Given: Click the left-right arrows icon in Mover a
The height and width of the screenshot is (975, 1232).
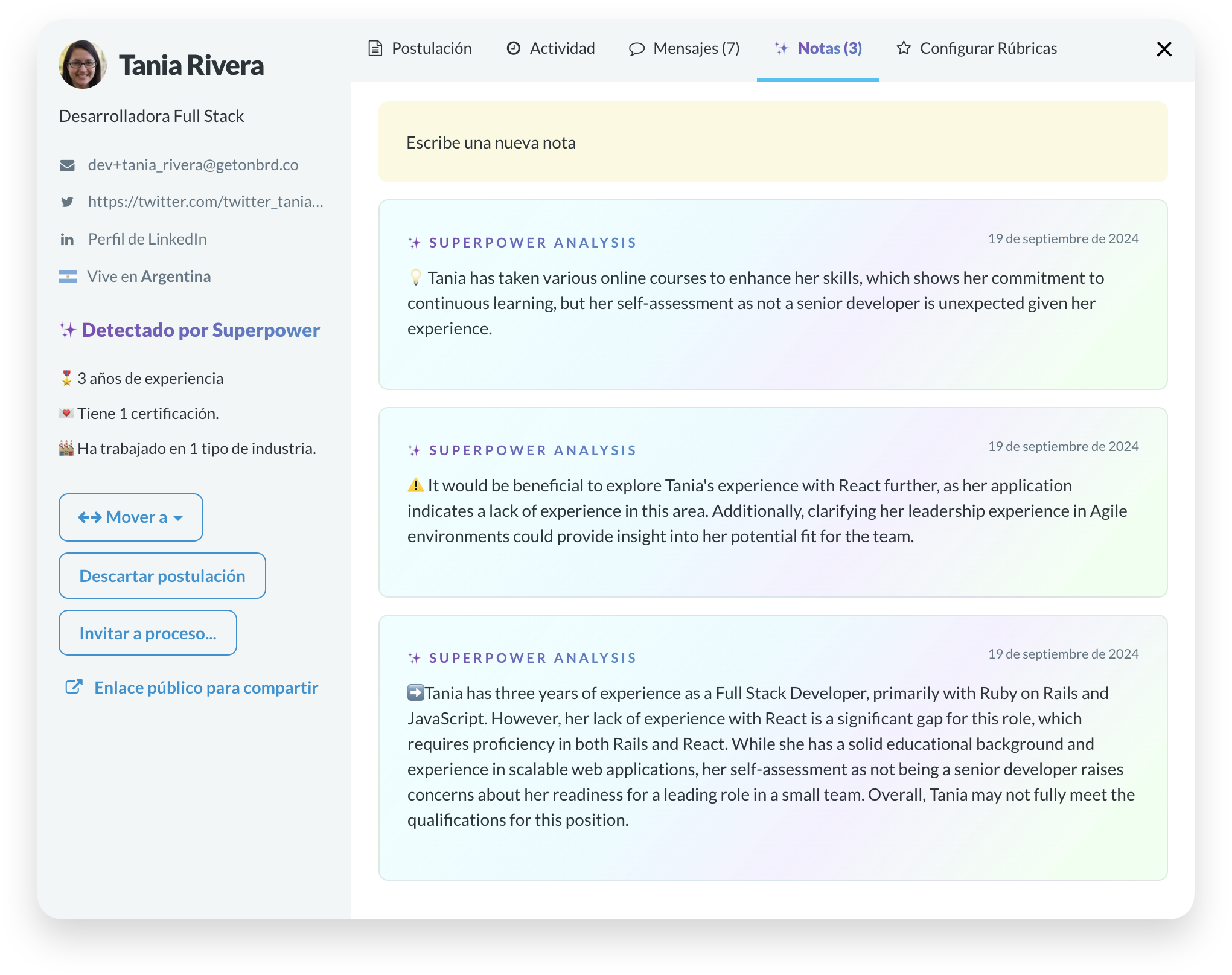Looking at the screenshot, I should [90, 517].
